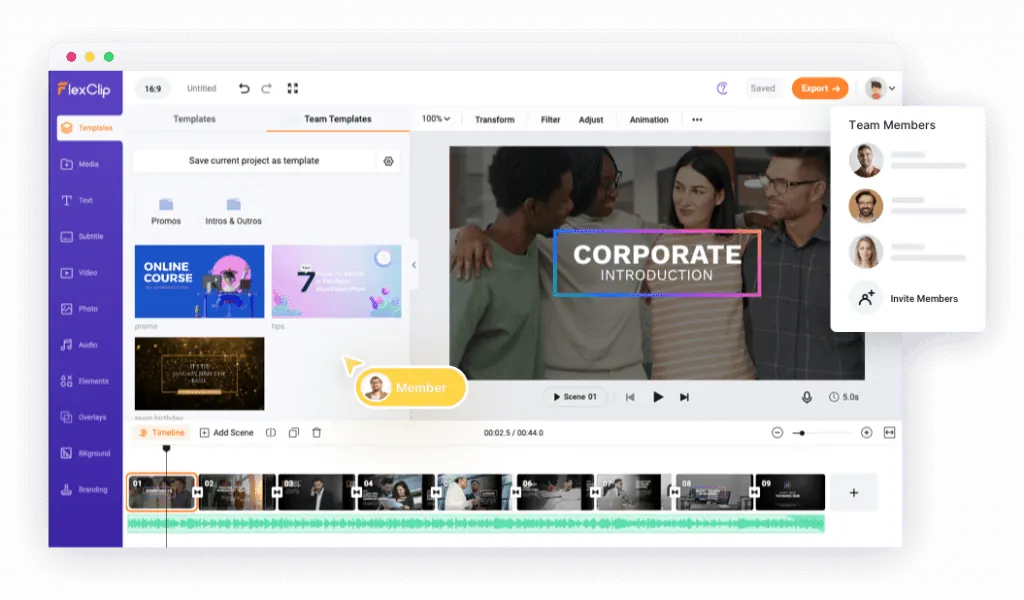Click the duplicate scene icon
This screenshot has height=600, width=1024.
tap(294, 433)
